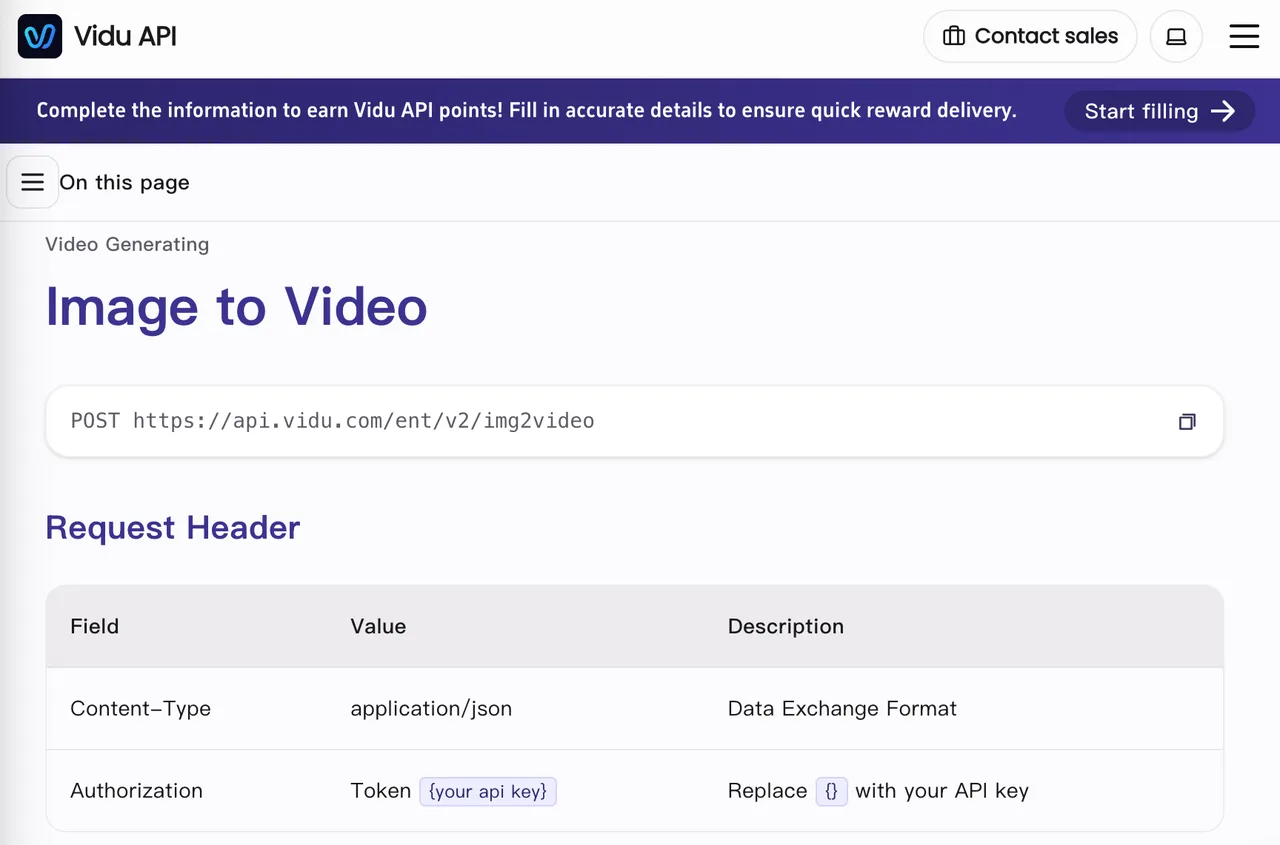Click the Value column header

coord(378,626)
